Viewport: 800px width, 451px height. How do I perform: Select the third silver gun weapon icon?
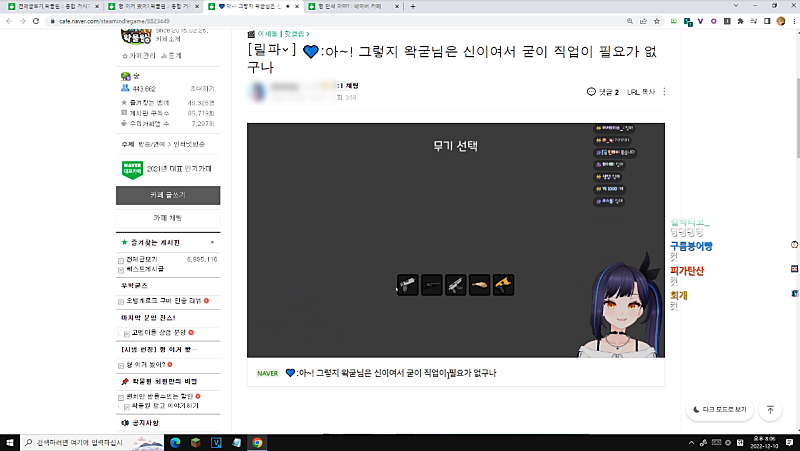(456, 285)
